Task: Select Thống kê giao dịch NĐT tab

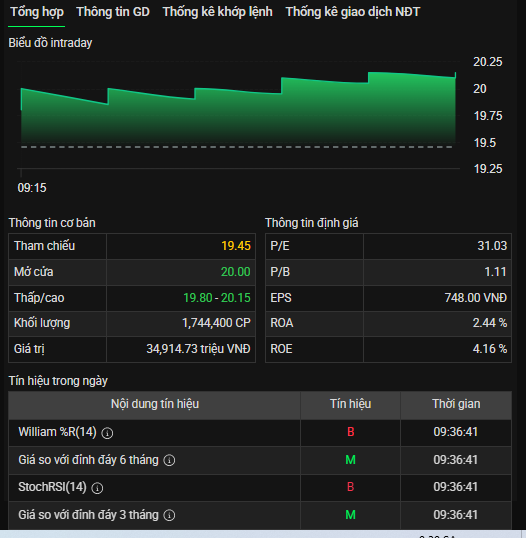Action: click(352, 12)
